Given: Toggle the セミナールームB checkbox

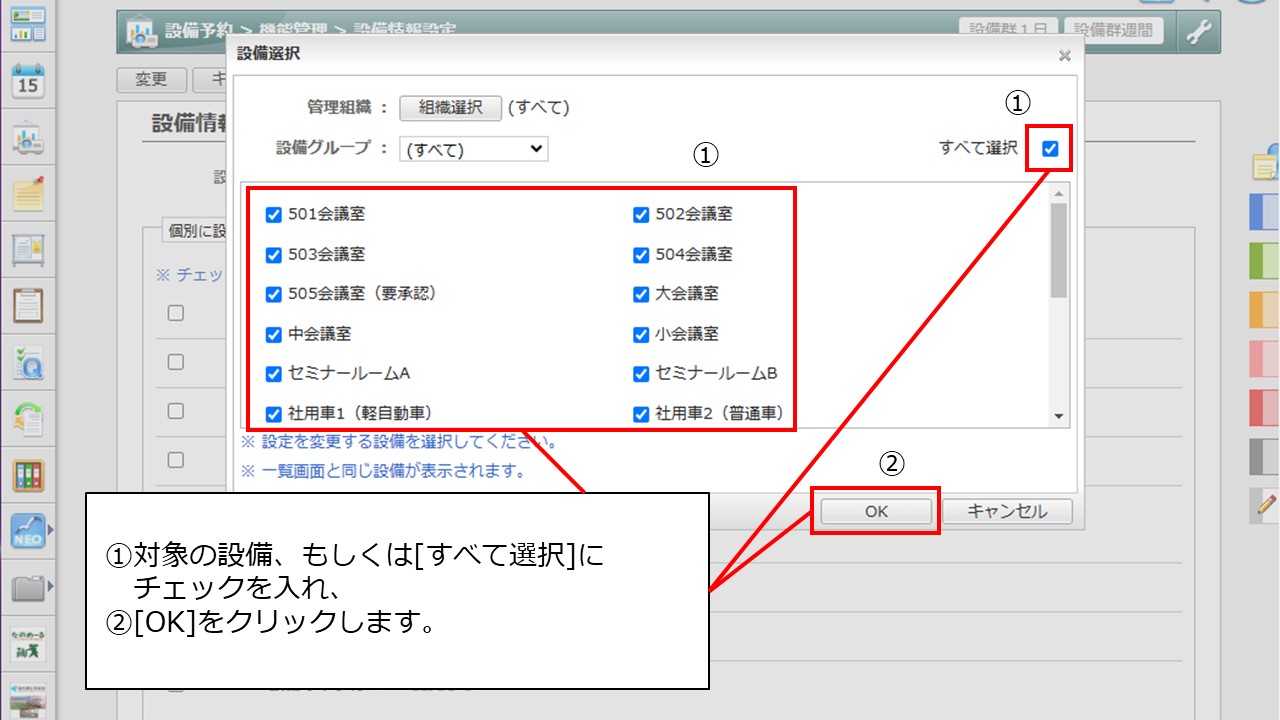Looking at the screenshot, I should point(641,375).
